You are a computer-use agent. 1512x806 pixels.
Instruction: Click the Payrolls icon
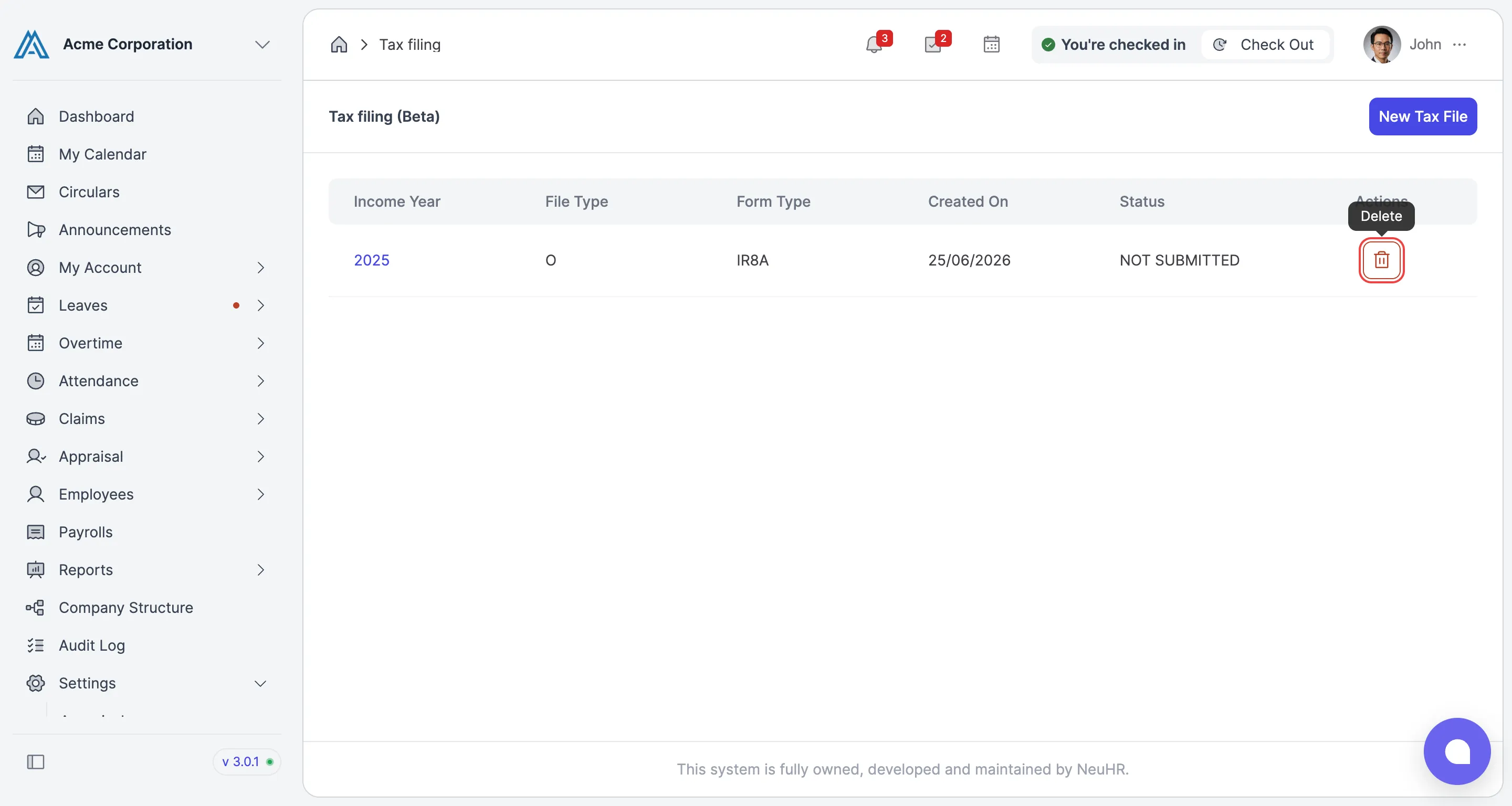pyautogui.click(x=36, y=532)
